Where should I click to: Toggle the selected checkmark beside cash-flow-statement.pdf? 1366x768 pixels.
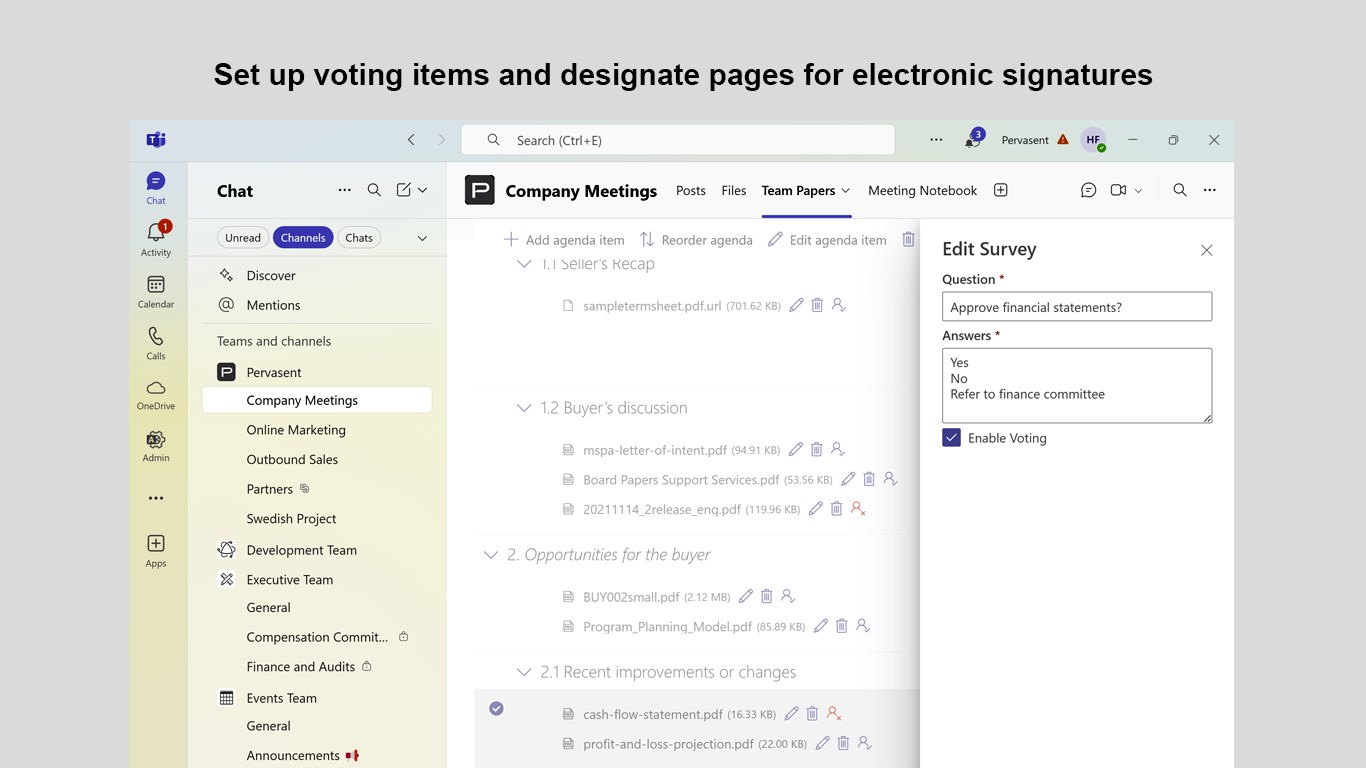[x=496, y=709]
